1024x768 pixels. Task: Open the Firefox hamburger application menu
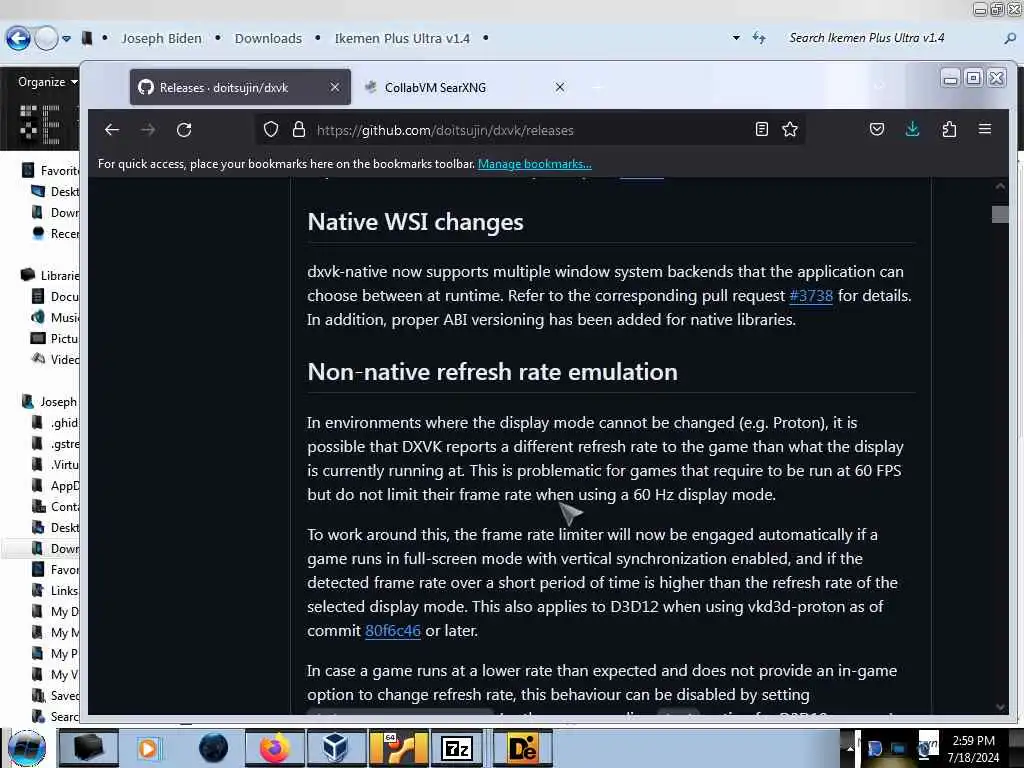tap(985, 129)
